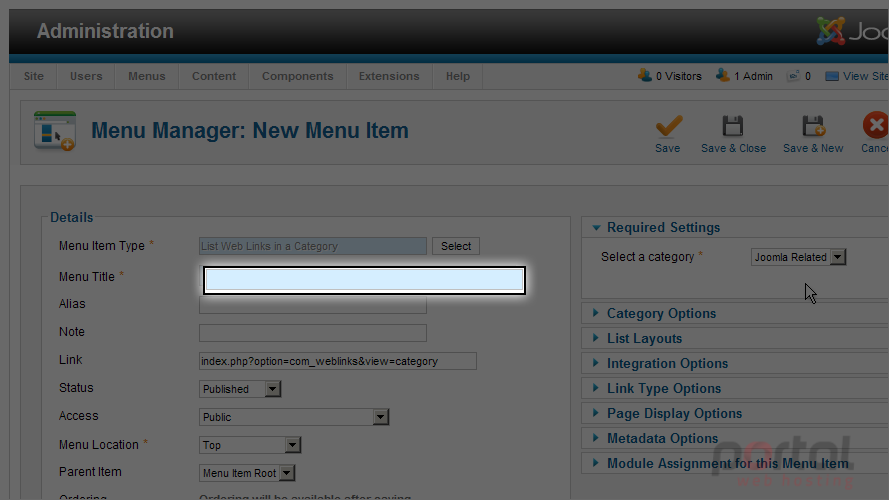
Task: Open the Extensions menu
Action: click(x=389, y=76)
